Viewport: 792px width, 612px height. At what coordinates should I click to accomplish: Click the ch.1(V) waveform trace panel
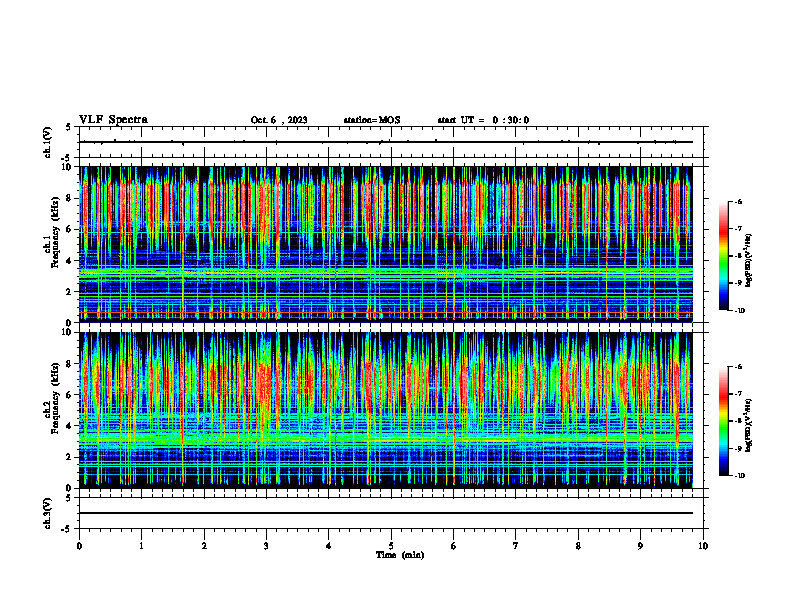click(x=391, y=142)
